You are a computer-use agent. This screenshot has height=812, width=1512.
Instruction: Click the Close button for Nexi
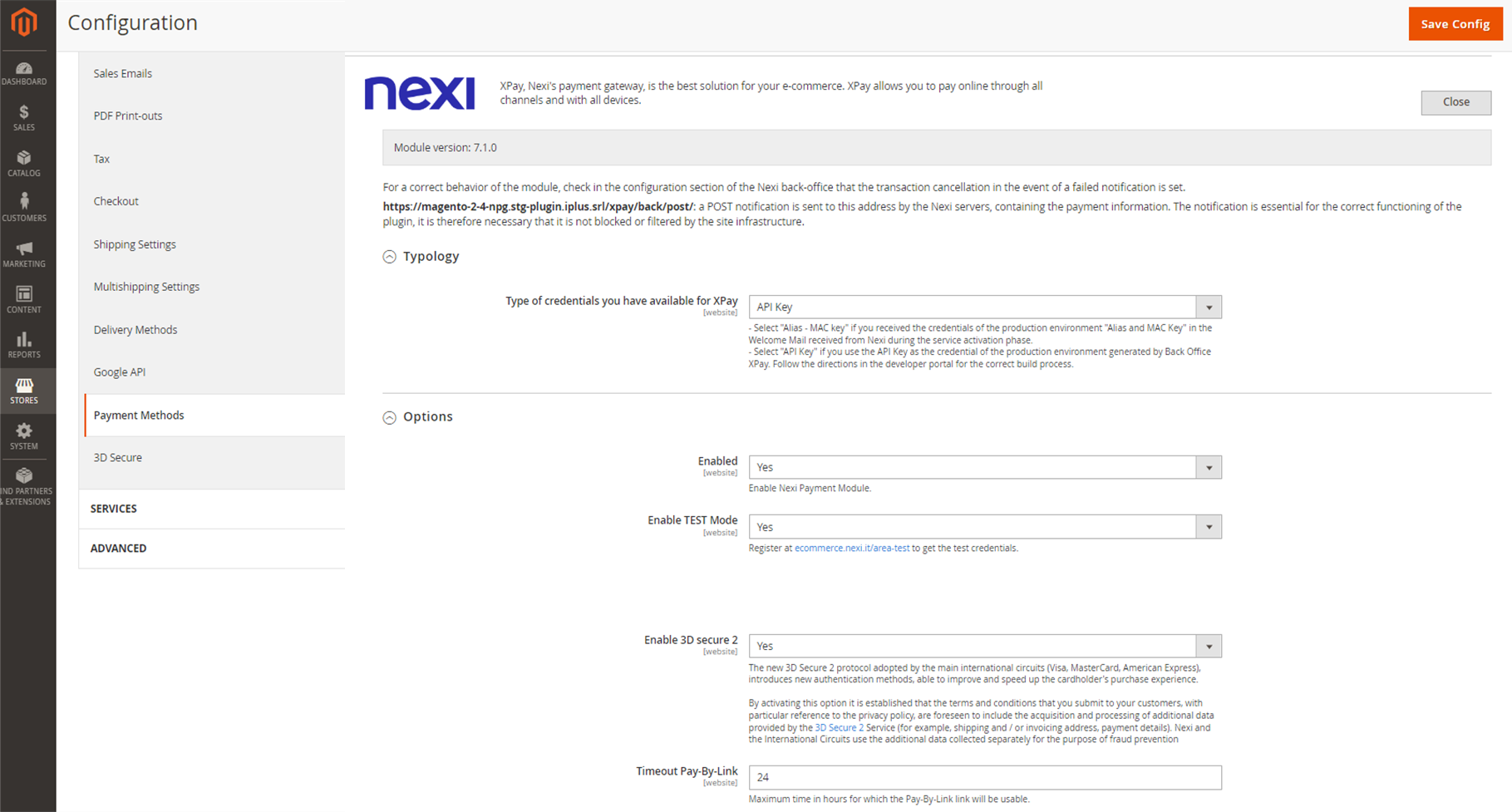pyautogui.click(x=1456, y=102)
